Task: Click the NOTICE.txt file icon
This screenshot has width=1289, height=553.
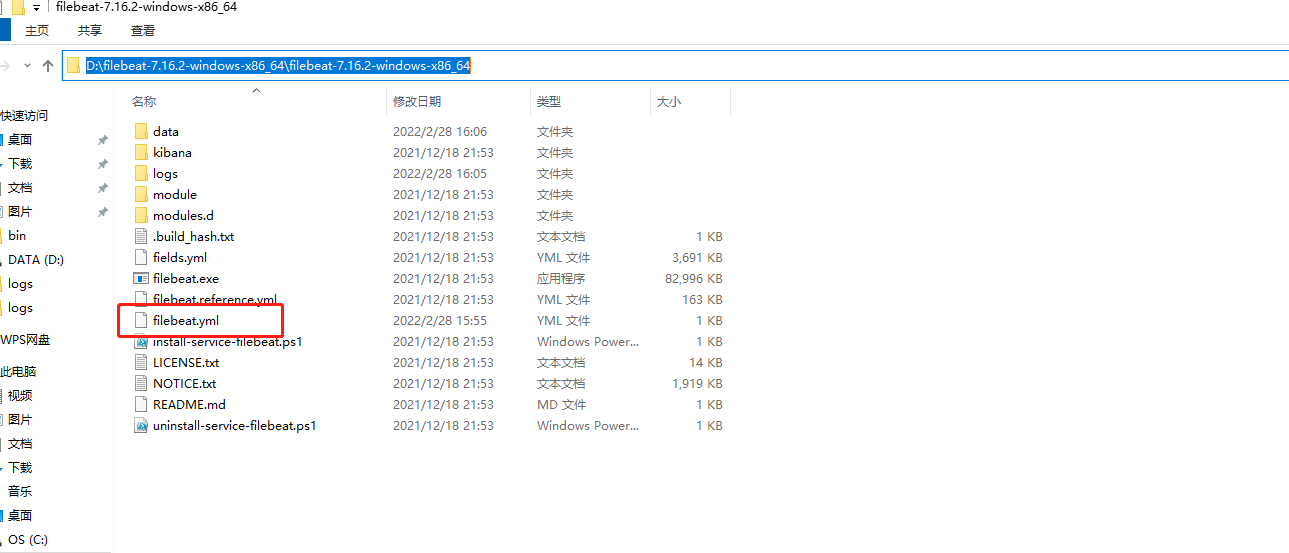Action: tap(140, 383)
